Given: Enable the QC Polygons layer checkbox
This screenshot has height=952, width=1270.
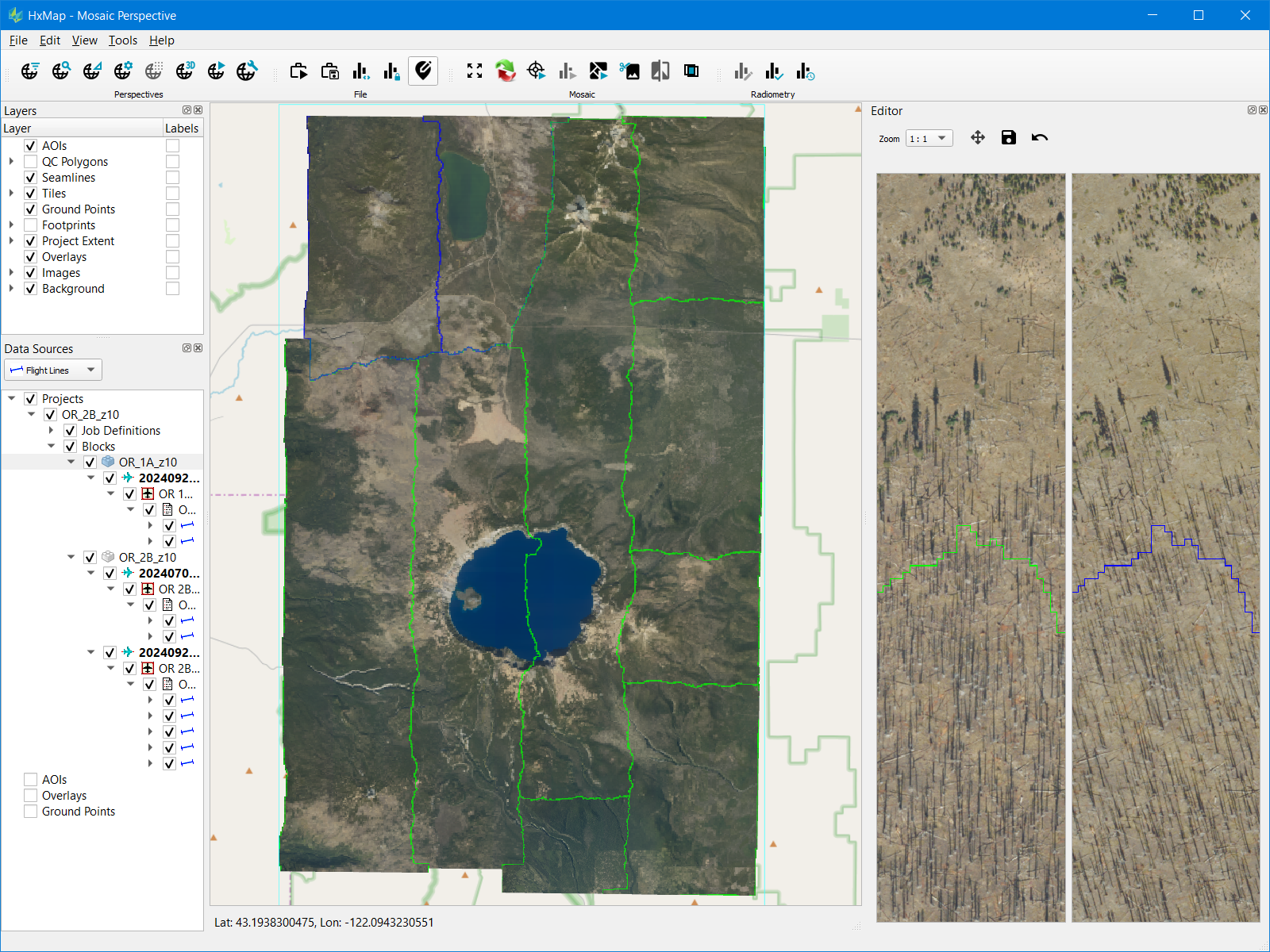Looking at the screenshot, I should (31, 162).
